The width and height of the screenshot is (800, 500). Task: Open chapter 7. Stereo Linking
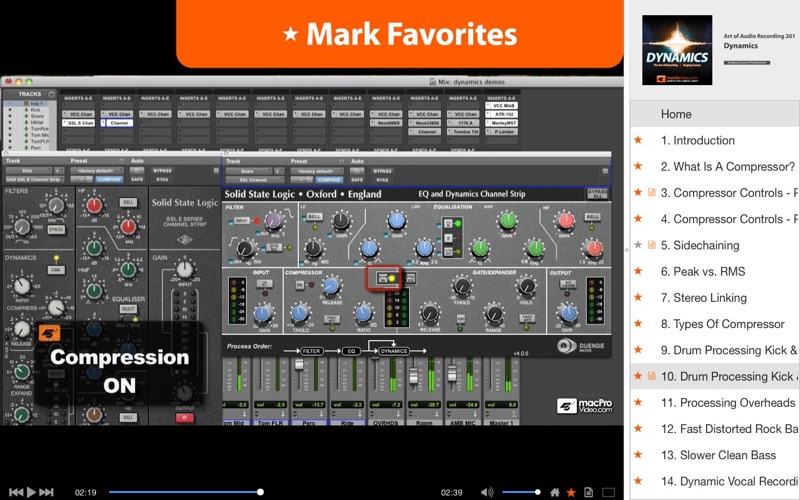click(x=704, y=298)
